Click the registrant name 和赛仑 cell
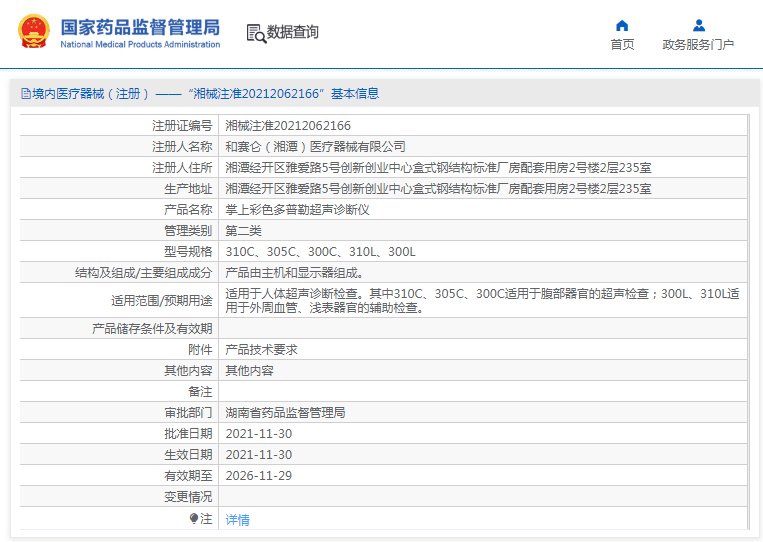 tap(315, 147)
